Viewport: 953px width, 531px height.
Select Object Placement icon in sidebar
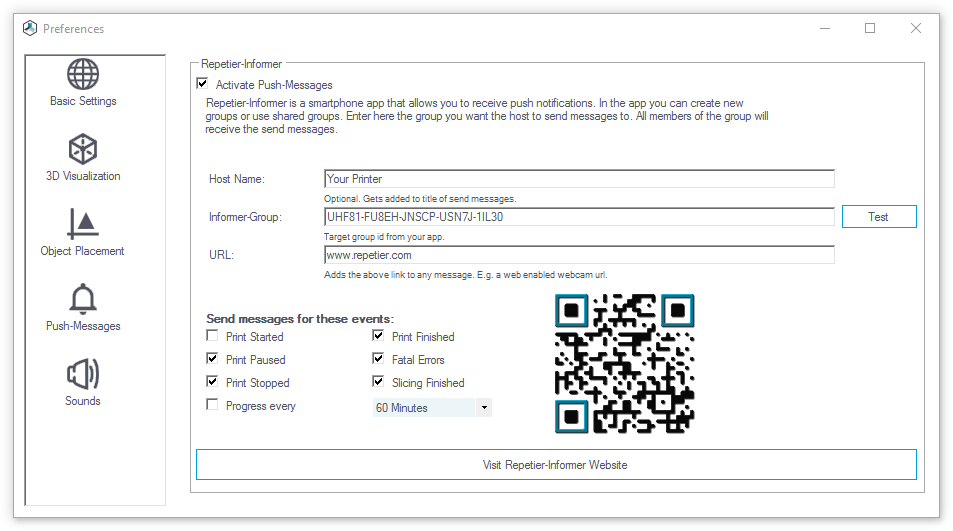pos(83,224)
